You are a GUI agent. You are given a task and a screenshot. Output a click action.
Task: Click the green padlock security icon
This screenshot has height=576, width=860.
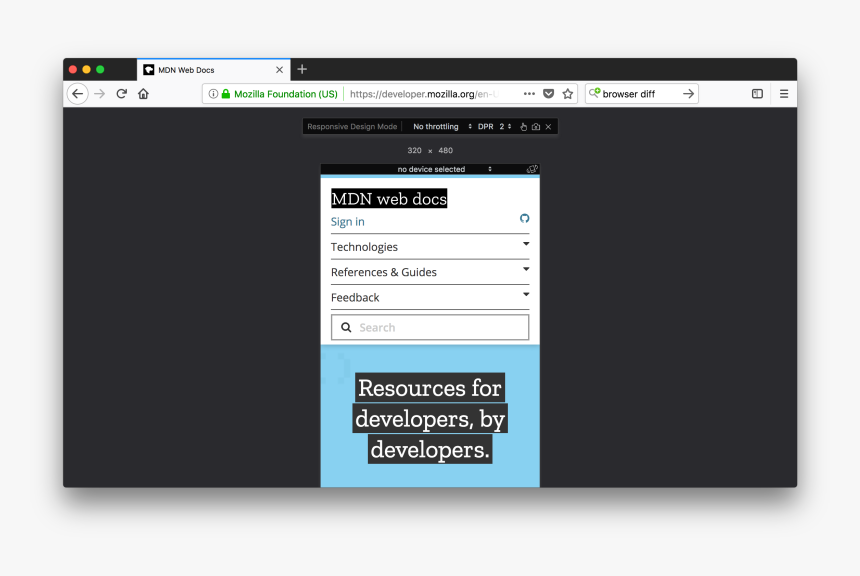click(225, 94)
